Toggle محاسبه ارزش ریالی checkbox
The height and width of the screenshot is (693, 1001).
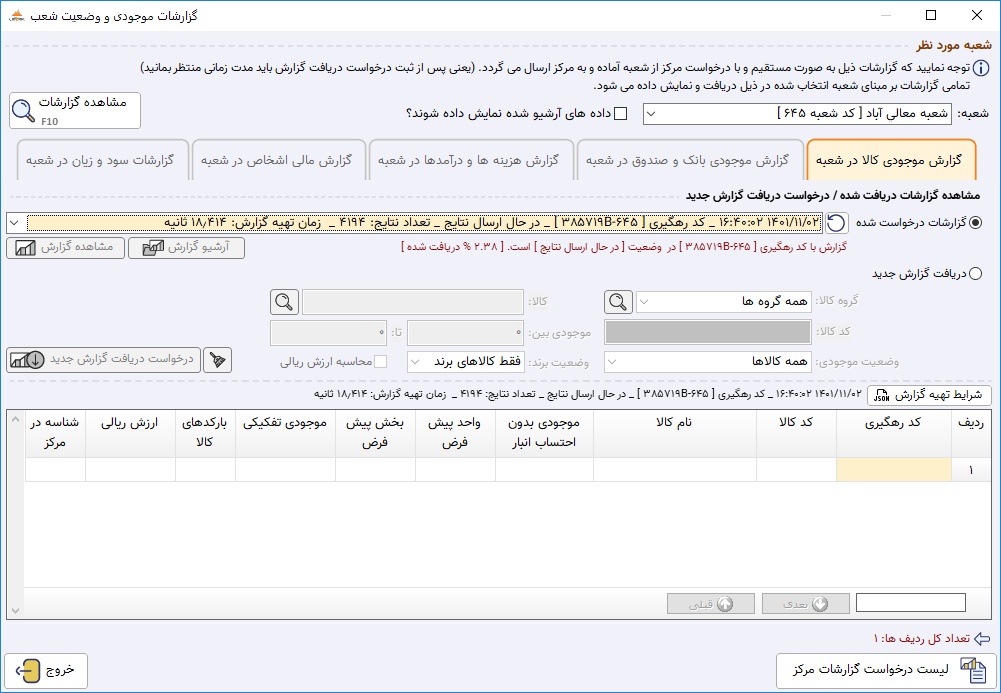[x=380, y=362]
